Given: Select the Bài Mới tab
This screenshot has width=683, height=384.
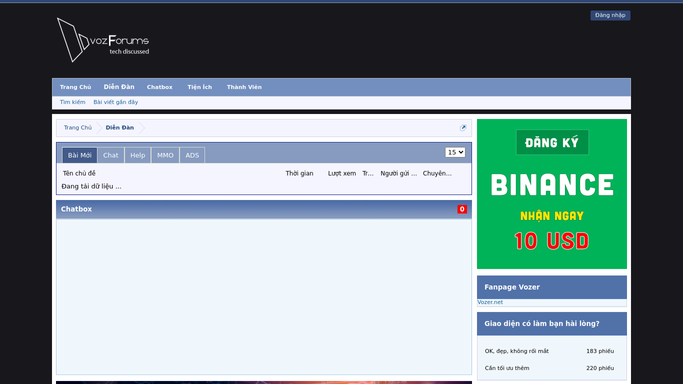Looking at the screenshot, I should tap(80, 155).
